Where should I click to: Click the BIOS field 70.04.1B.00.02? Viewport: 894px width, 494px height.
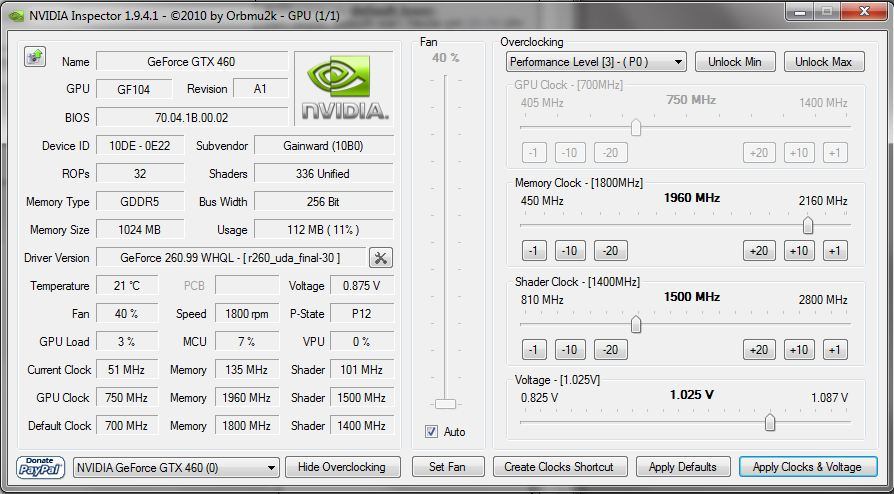pos(192,118)
